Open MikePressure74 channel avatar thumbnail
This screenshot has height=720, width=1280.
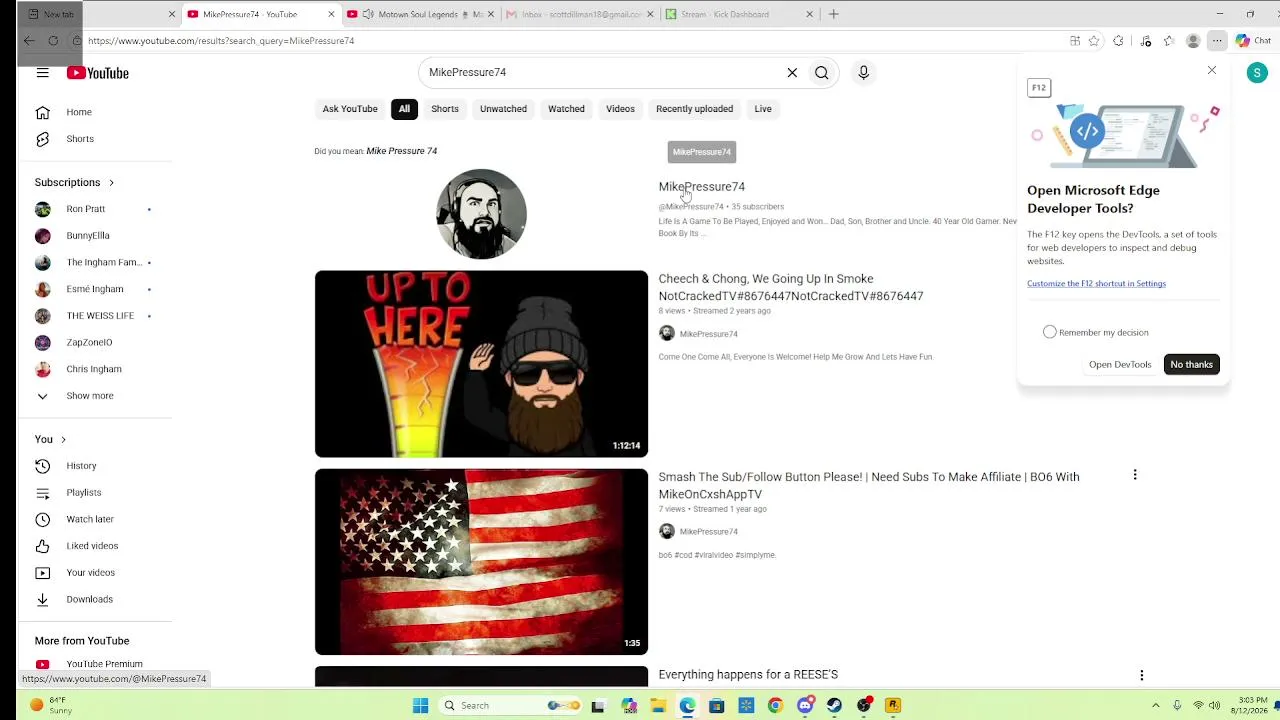tap(481, 214)
